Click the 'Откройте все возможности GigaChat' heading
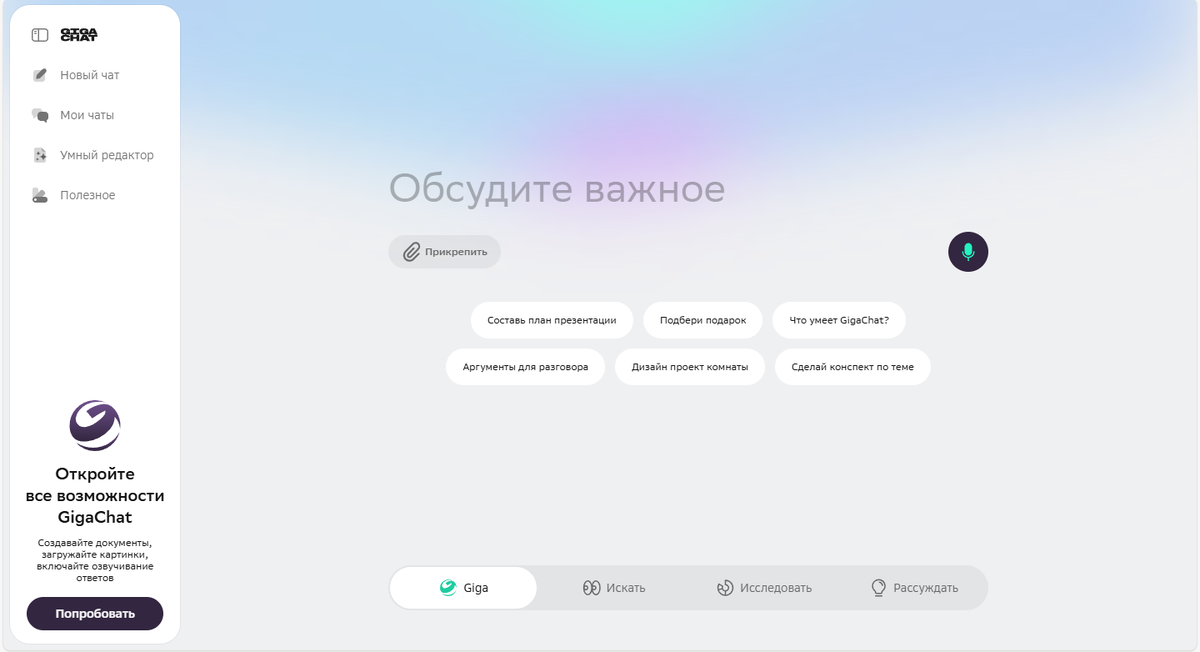Image resolution: width=1200 pixels, height=652 pixels. tap(95, 496)
